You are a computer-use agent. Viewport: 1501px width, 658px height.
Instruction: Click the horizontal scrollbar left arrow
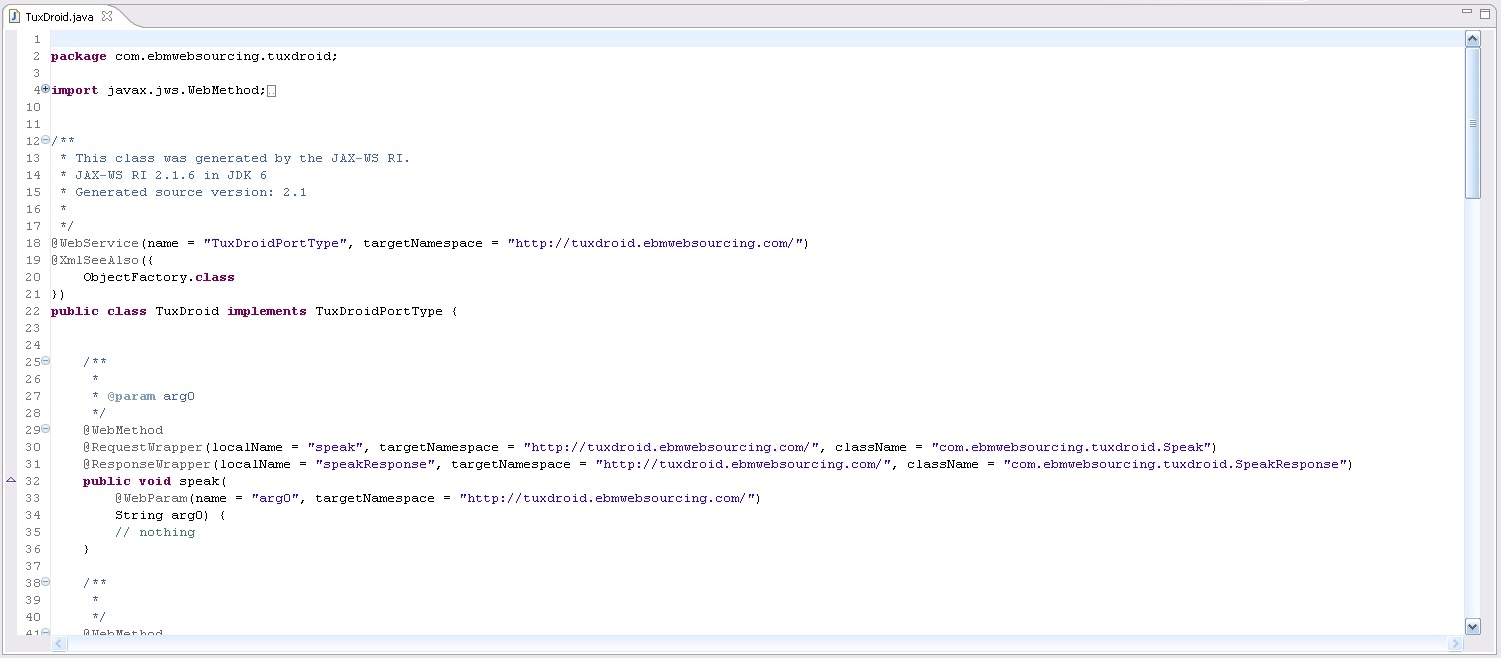(x=59, y=643)
